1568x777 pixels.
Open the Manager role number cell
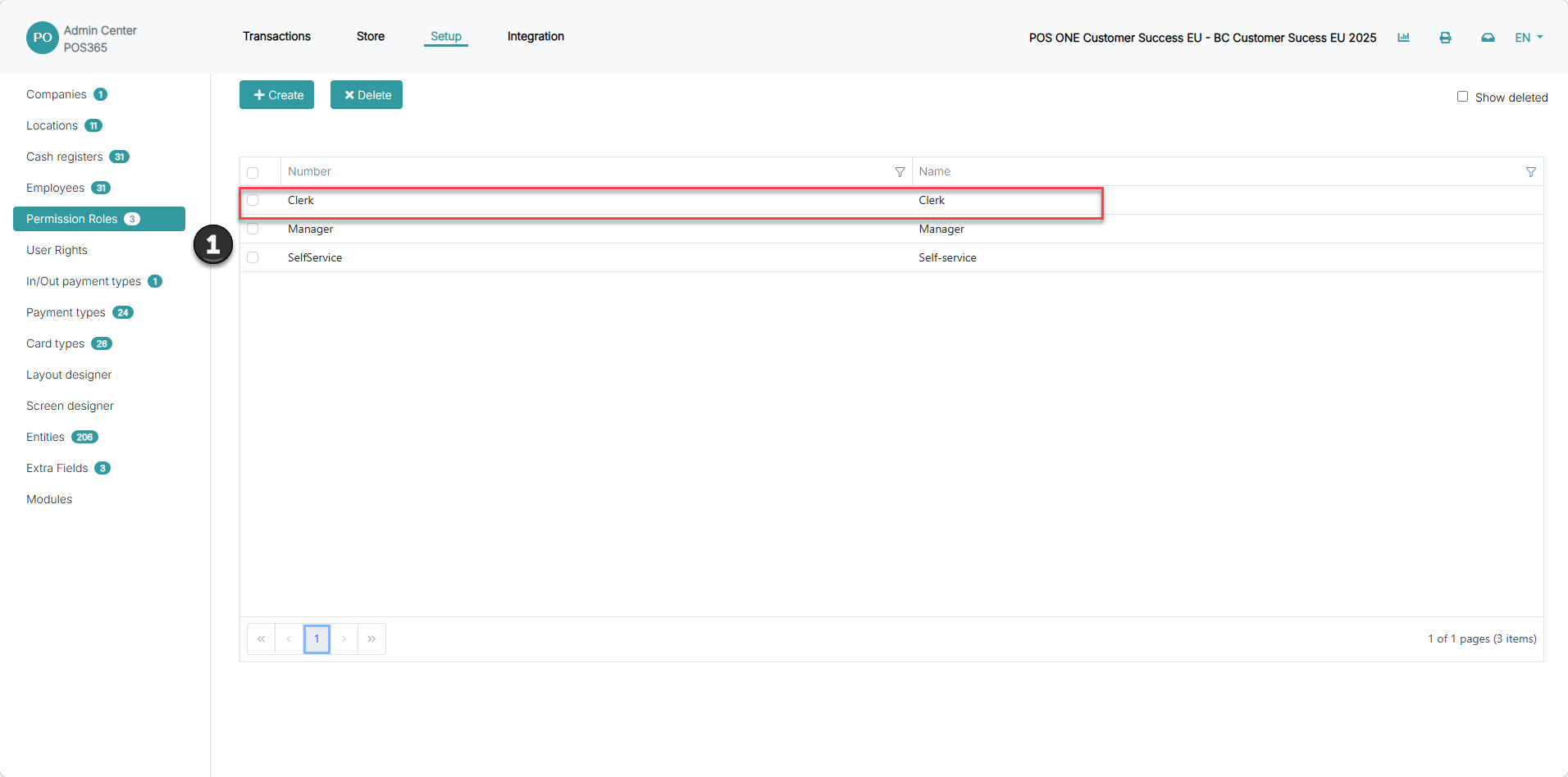coord(310,229)
